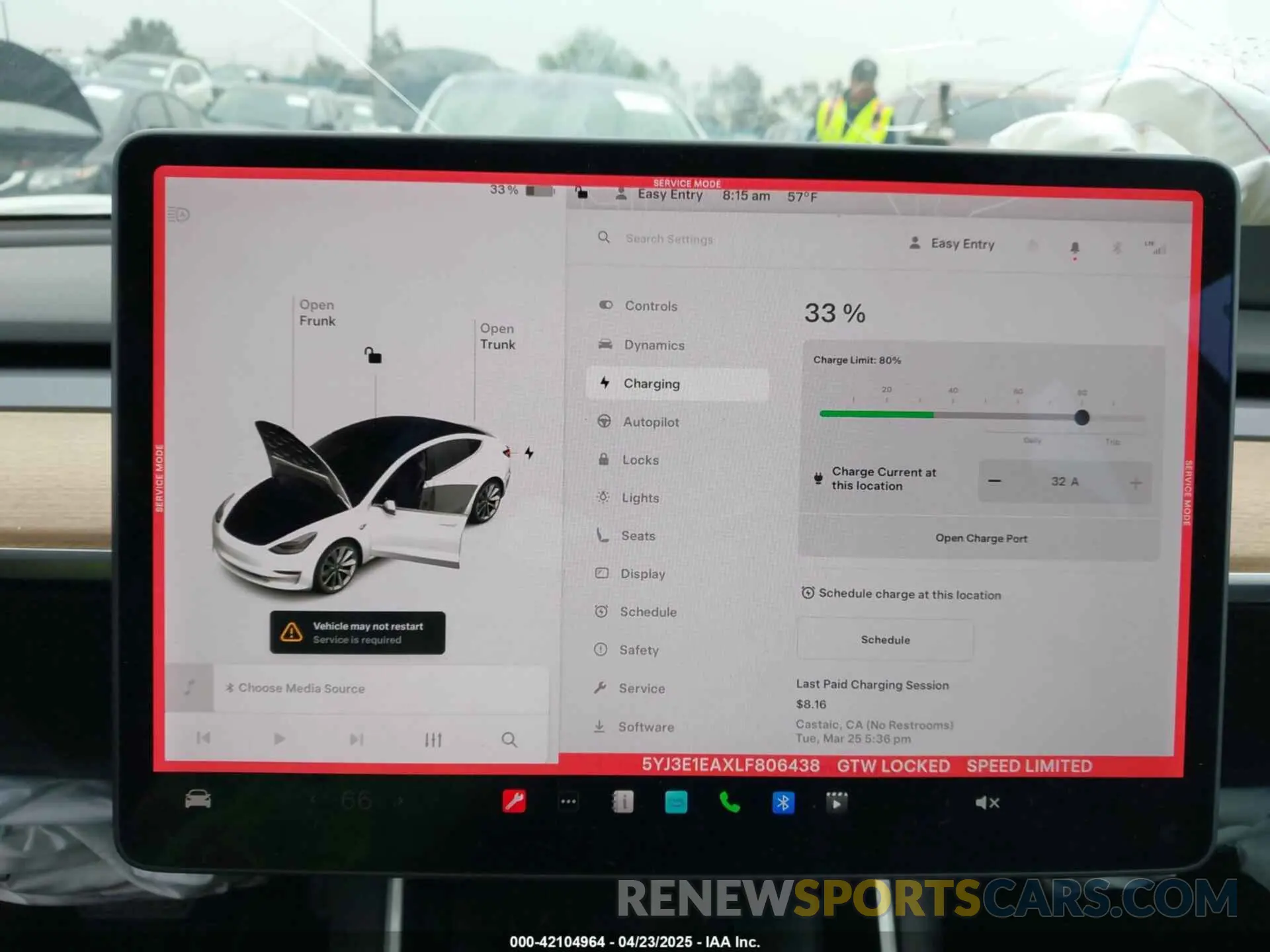Image resolution: width=1270 pixels, height=952 pixels.
Task: Open the Controls settings menu
Action: [639, 306]
